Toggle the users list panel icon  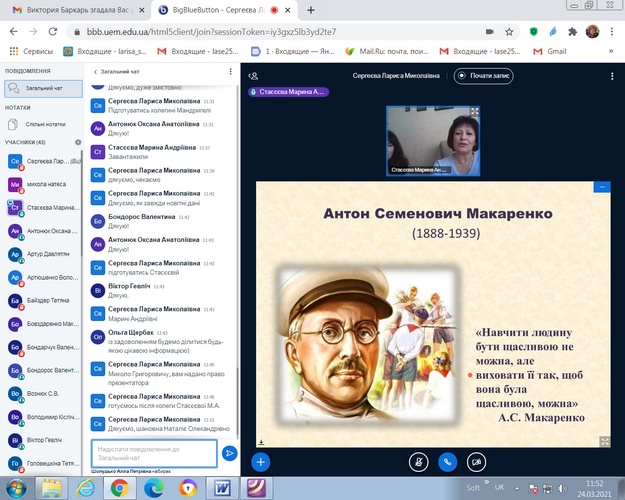253,76
